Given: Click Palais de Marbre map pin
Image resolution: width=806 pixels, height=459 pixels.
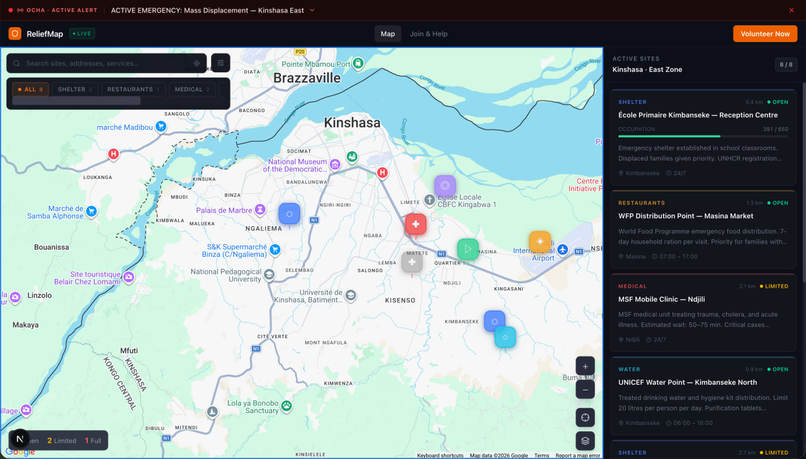Looking at the screenshot, I should pyautogui.click(x=260, y=209).
